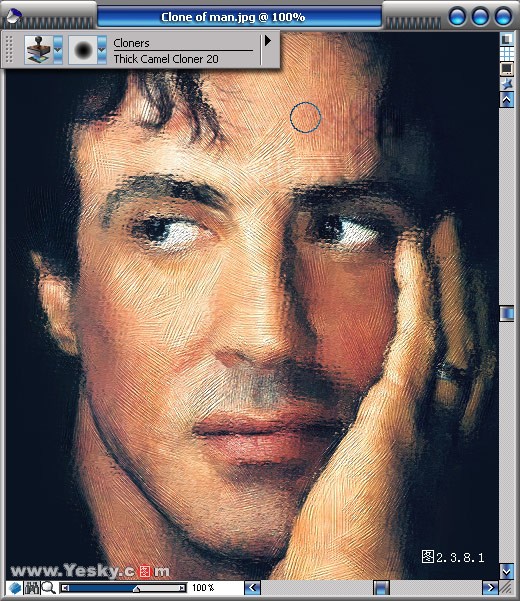Click the paint can window icon
The image size is (520, 601).
(x=14, y=16)
